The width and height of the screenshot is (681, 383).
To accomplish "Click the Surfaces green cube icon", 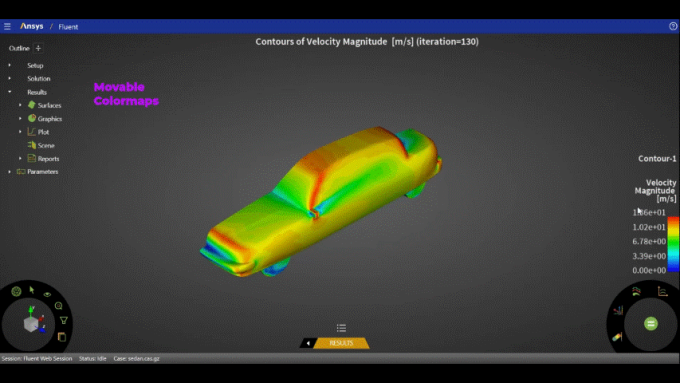I will click(x=32, y=105).
